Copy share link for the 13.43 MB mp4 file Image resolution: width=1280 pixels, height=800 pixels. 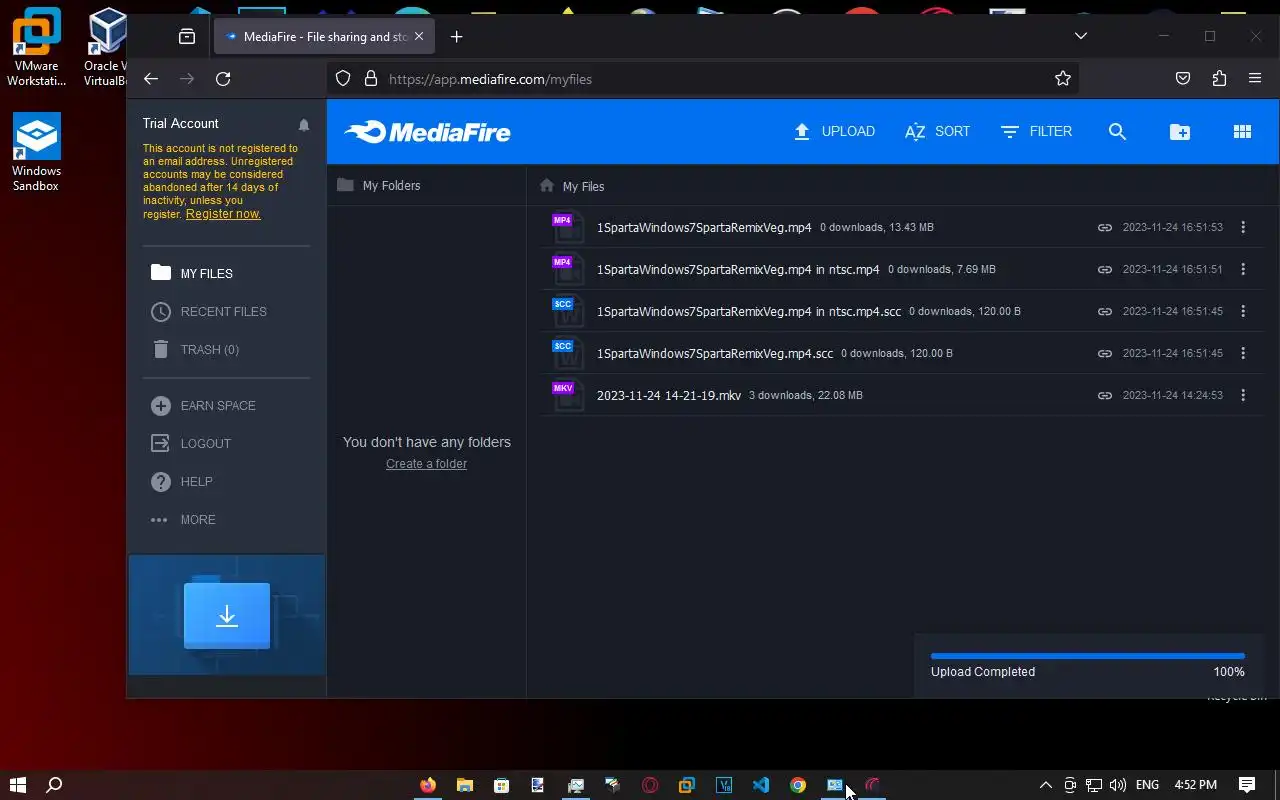pyautogui.click(x=1105, y=227)
